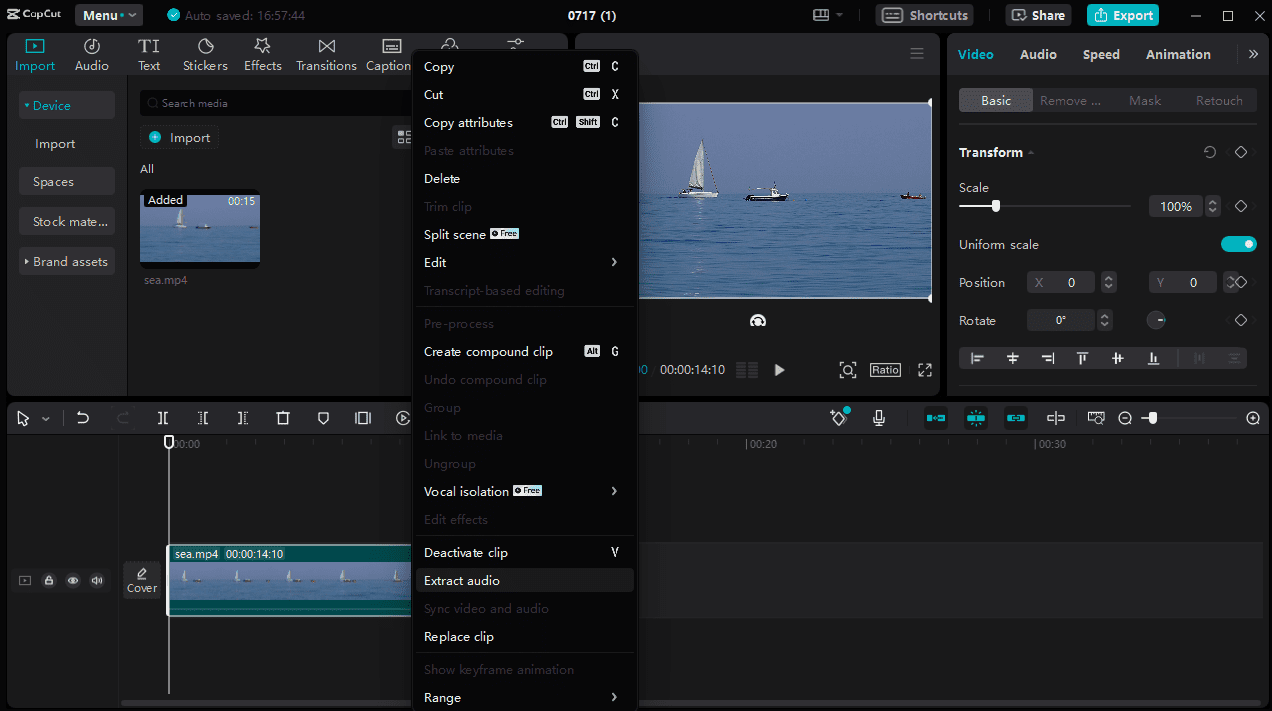Screen dimensions: 1272x711
Task: Click the Import button with plus
Action: (x=180, y=137)
